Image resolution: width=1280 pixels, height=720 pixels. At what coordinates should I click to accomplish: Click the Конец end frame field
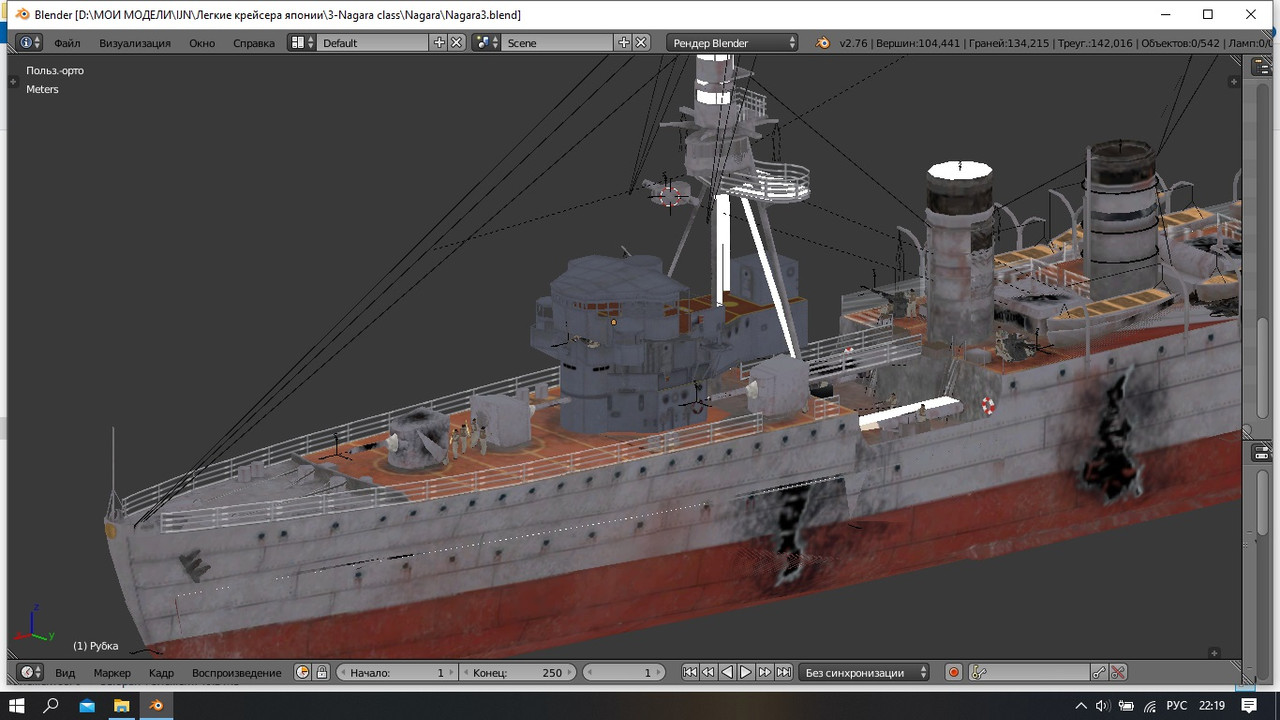(x=518, y=673)
